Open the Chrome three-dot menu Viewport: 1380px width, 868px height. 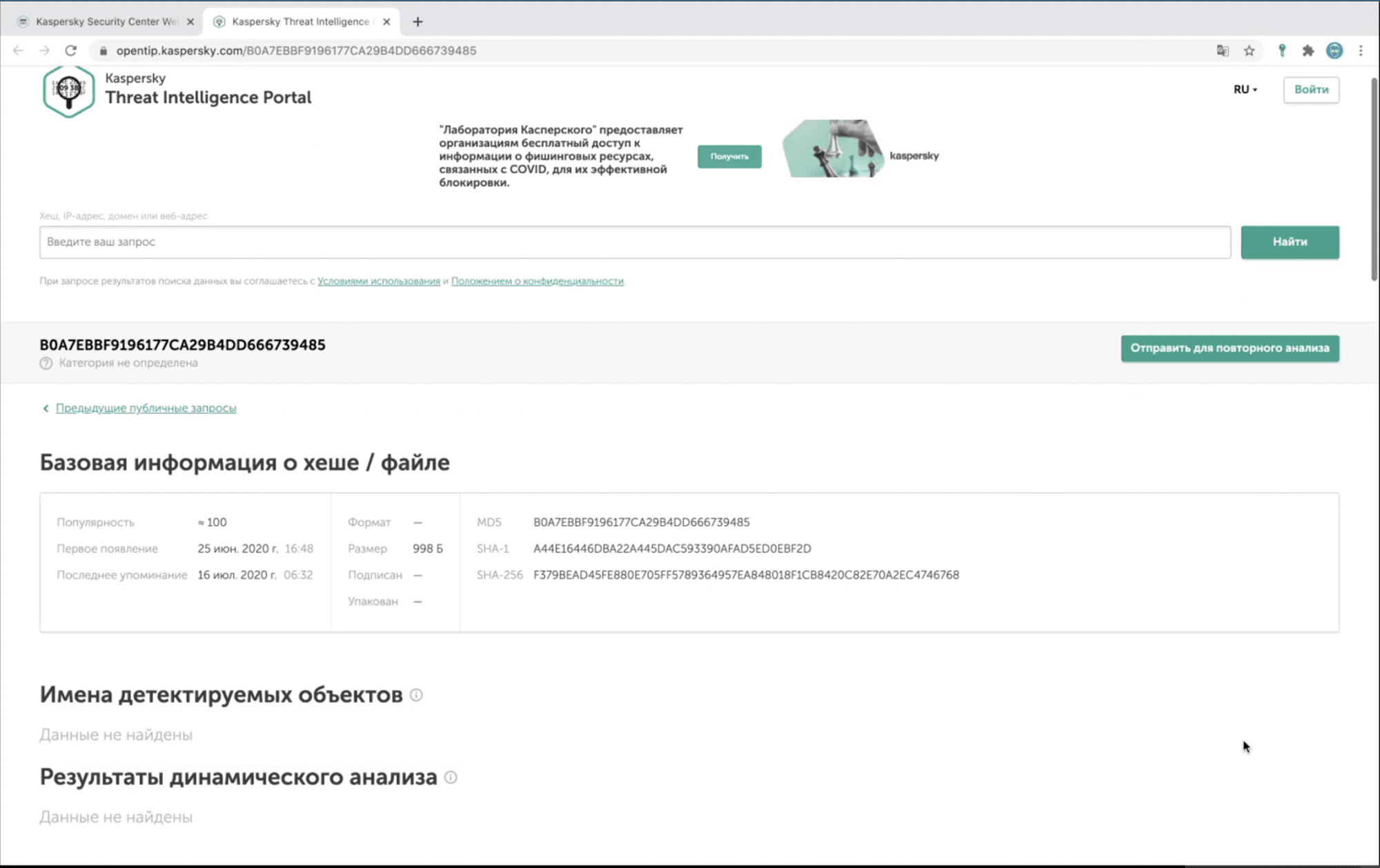click(x=1361, y=50)
